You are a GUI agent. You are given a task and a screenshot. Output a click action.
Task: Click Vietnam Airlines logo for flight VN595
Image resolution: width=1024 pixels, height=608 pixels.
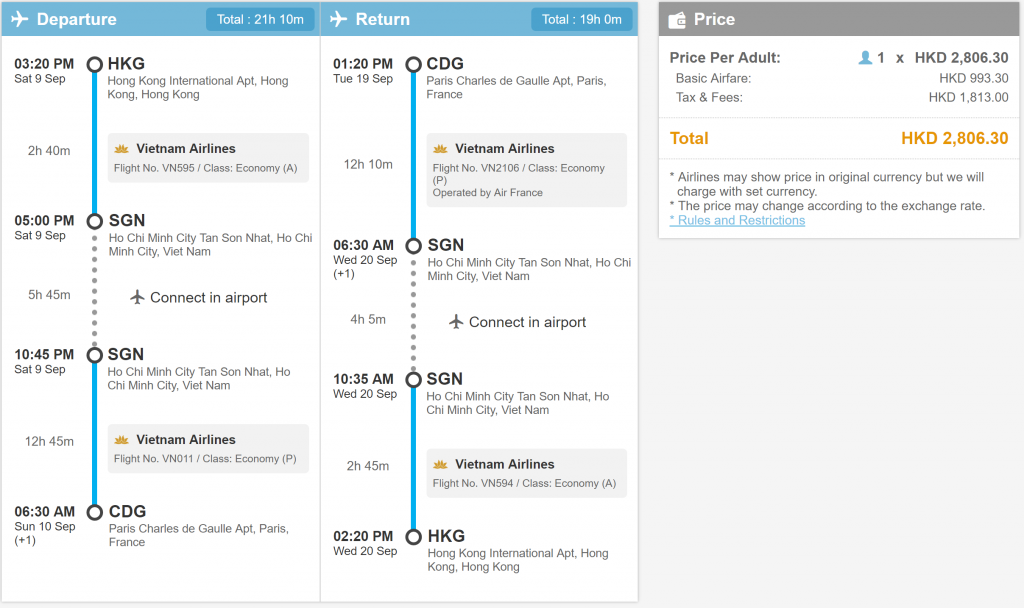(x=121, y=149)
